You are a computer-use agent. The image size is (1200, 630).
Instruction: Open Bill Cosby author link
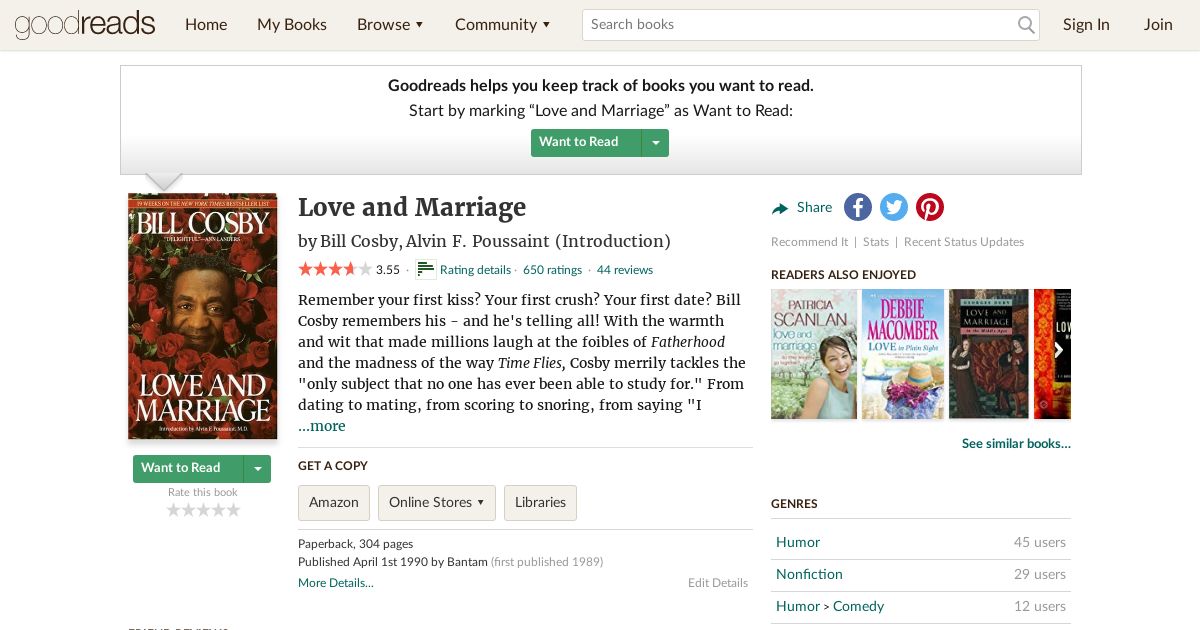tap(359, 241)
